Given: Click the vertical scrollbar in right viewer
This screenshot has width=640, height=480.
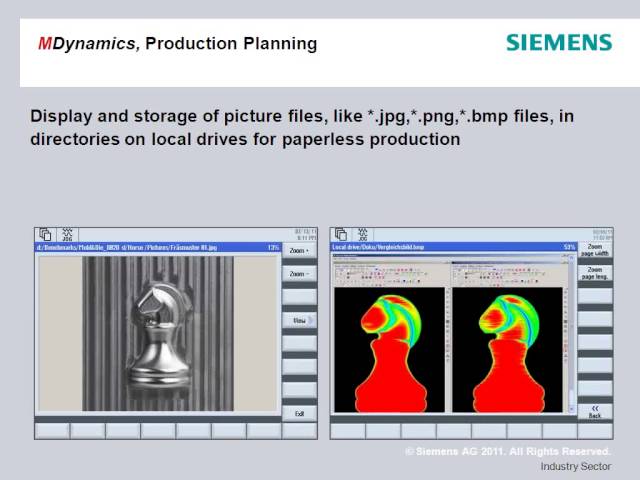Looking at the screenshot, I should 571,334.
